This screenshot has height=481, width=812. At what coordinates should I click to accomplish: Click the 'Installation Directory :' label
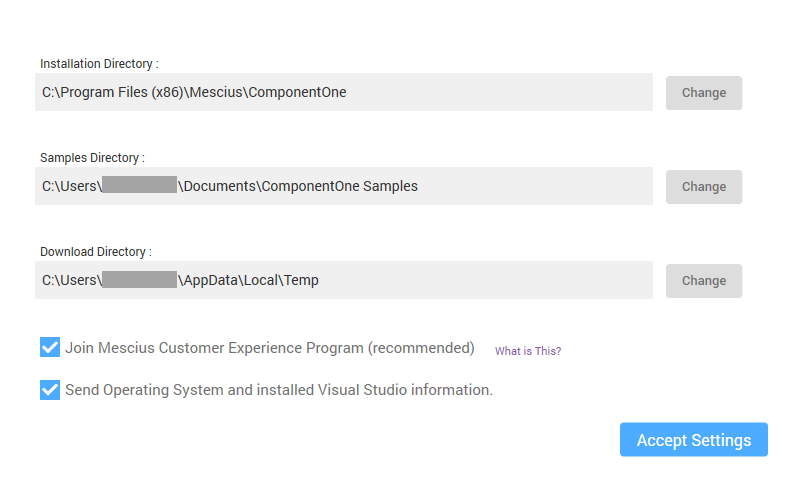coord(99,64)
